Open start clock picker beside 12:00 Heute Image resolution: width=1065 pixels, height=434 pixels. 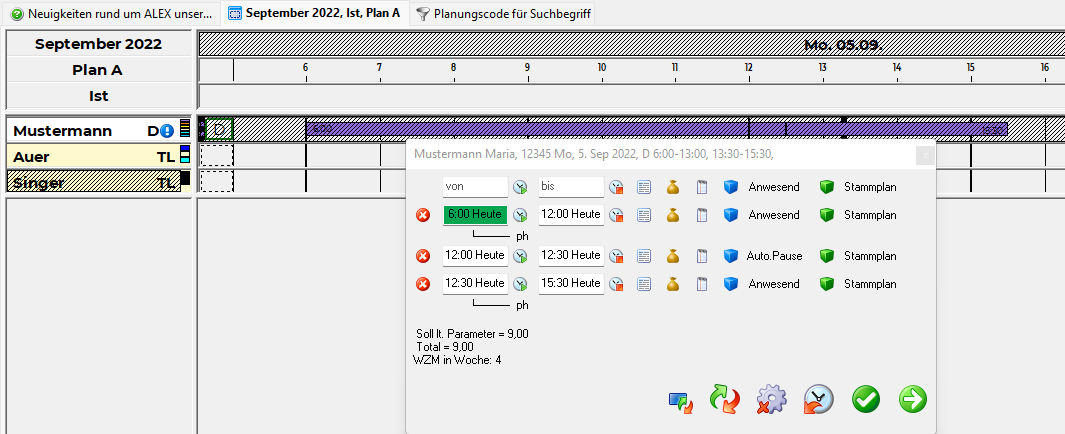tap(520, 256)
